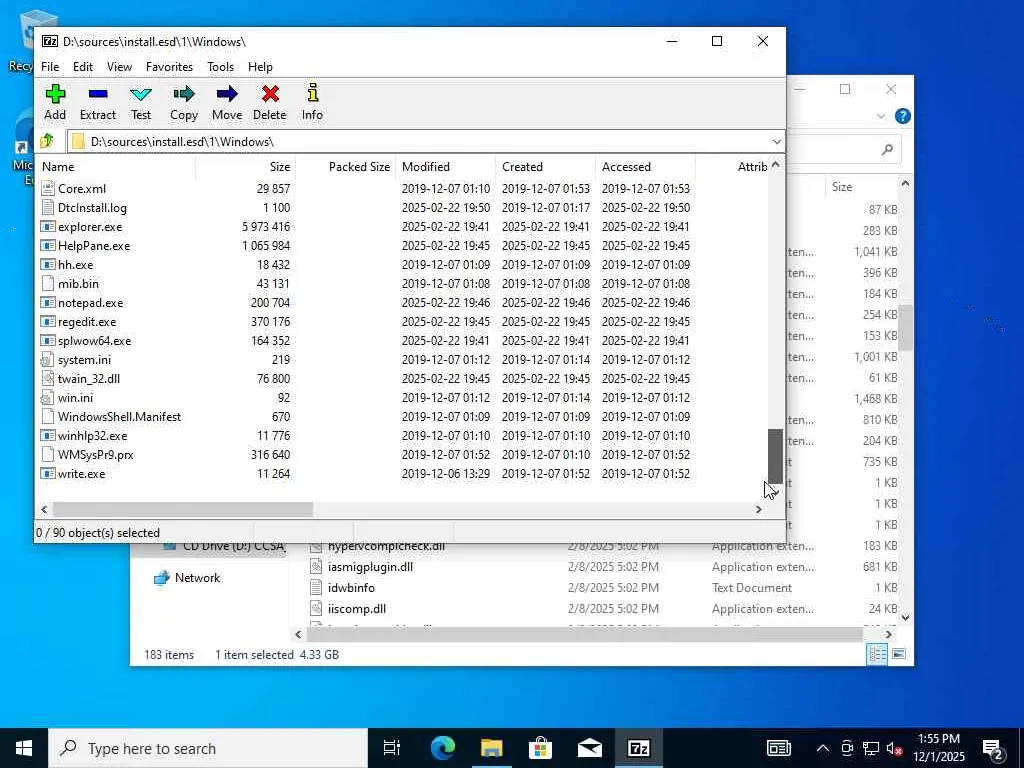
Task: Select the regedit.exe file icon
Action: pos(47,321)
